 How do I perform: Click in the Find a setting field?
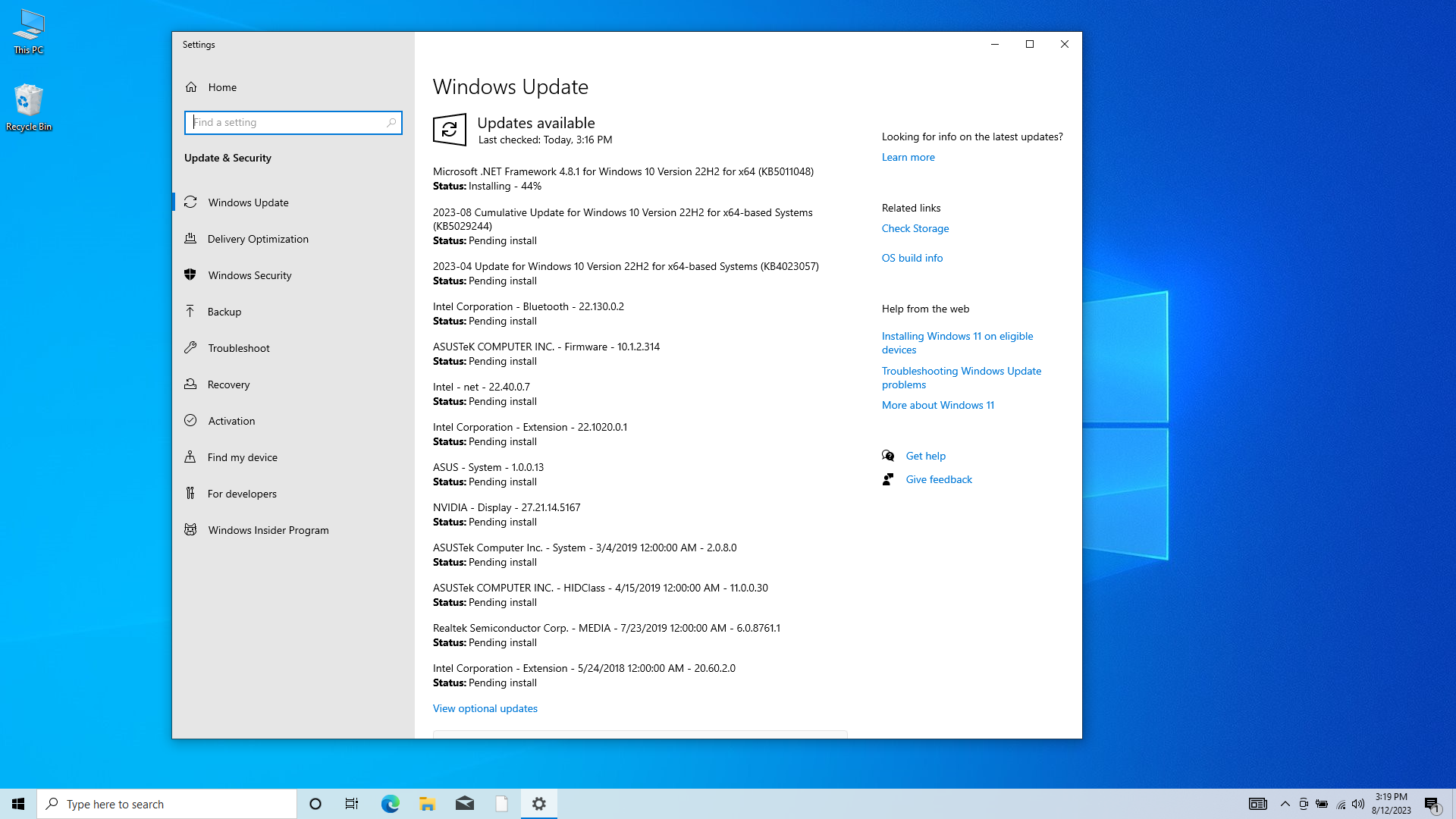coord(288,123)
